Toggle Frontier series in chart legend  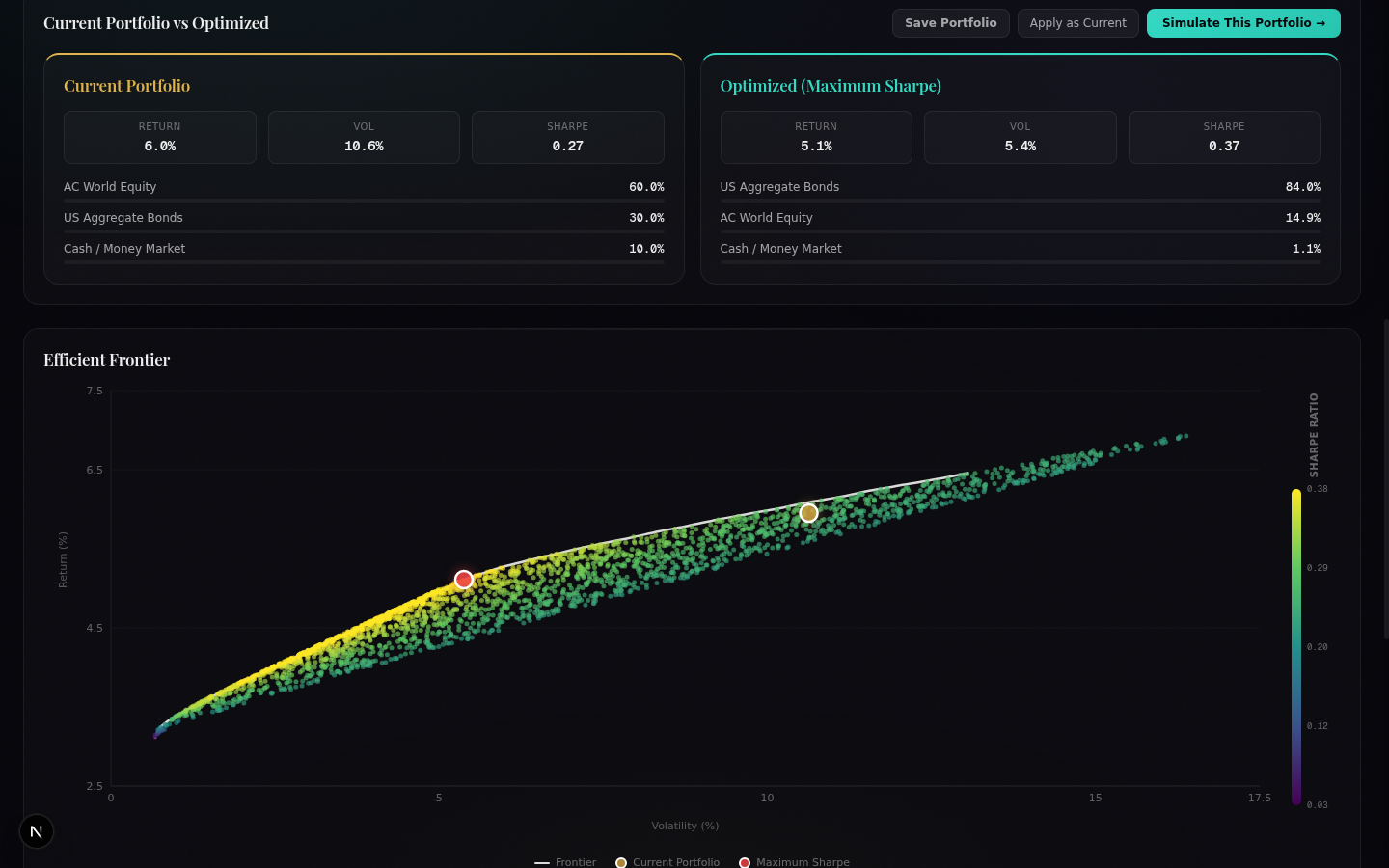565,862
